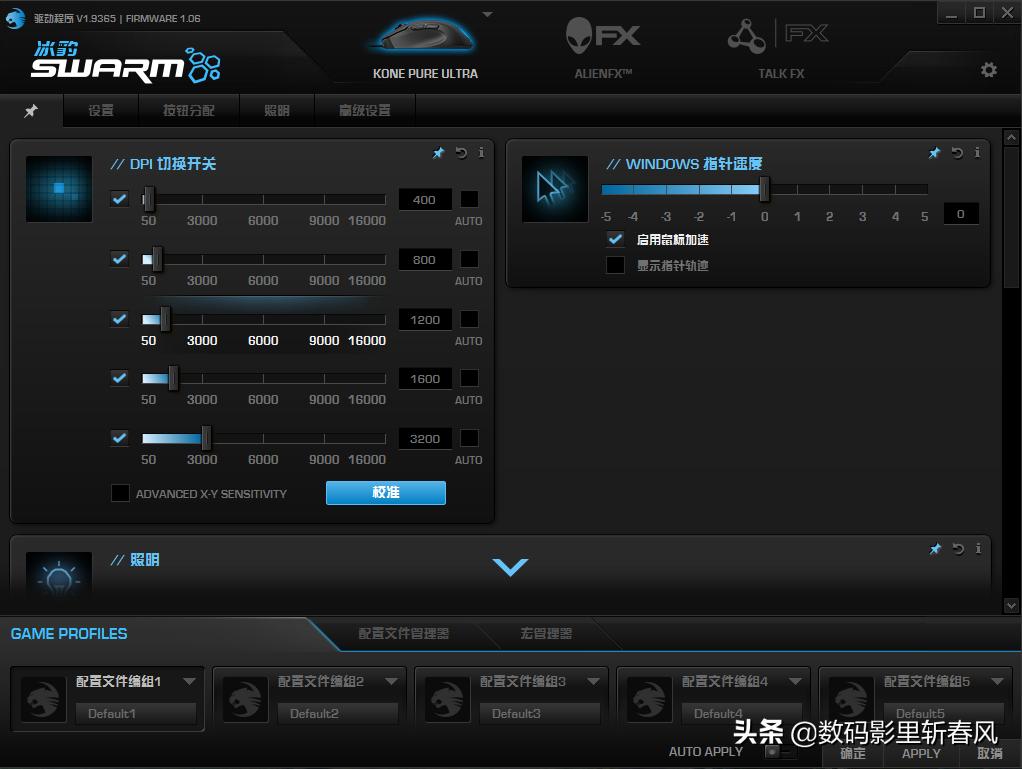
Task: Open the macro manager (宏管理器) tab
Action: pos(546,633)
